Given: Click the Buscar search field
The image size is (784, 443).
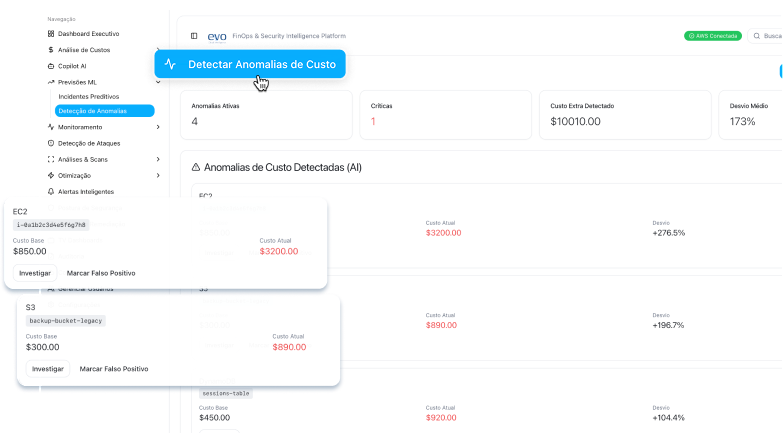Looking at the screenshot, I should pyautogui.click(x=768, y=36).
